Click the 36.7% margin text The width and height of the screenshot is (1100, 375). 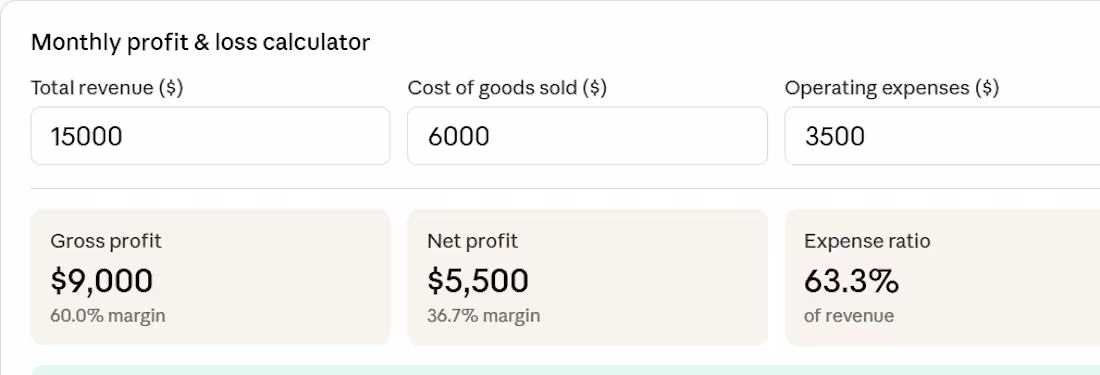coord(483,315)
